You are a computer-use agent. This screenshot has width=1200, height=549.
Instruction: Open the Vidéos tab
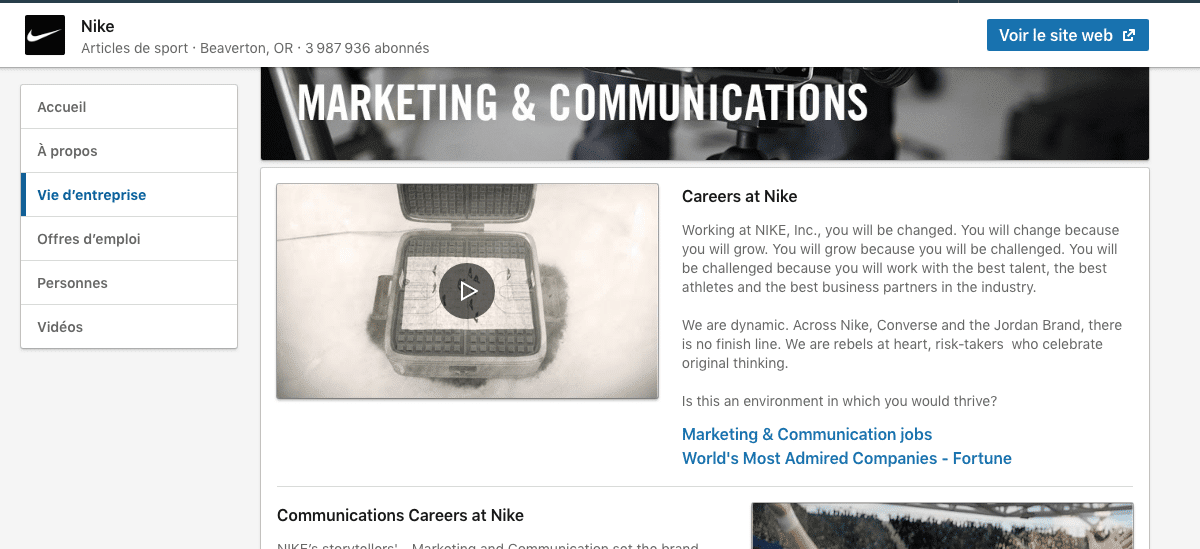[129, 327]
